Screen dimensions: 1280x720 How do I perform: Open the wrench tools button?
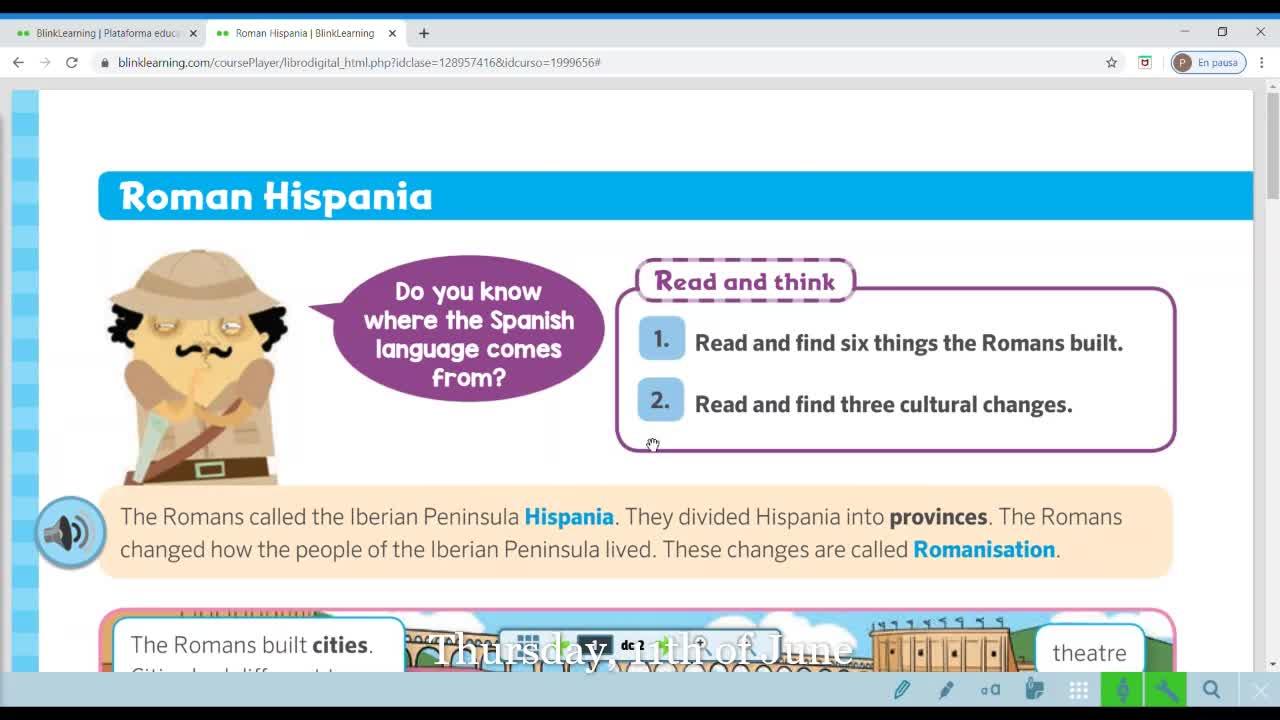(x=1165, y=689)
